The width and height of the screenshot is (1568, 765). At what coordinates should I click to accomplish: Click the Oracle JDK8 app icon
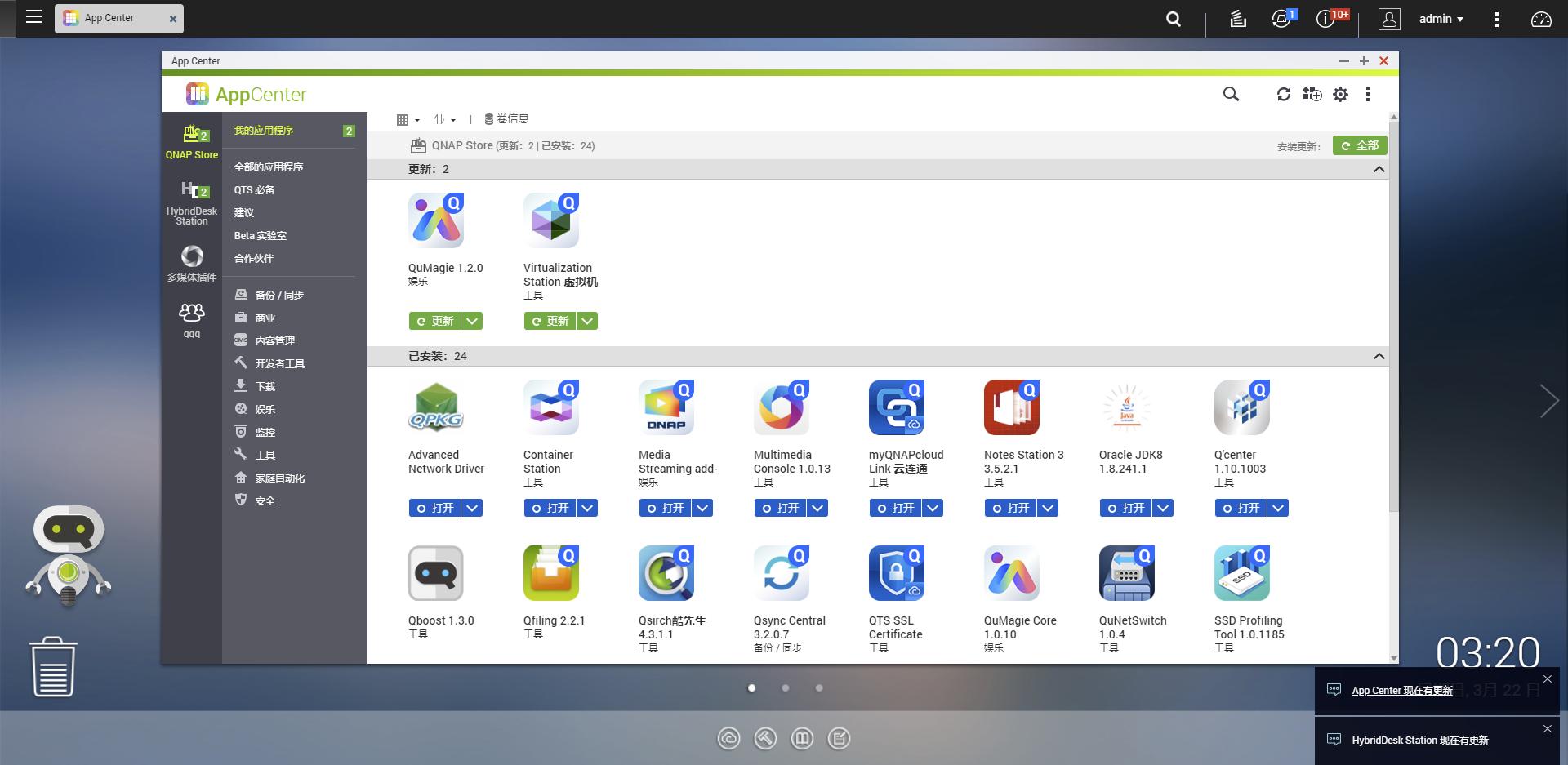(1127, 407)
